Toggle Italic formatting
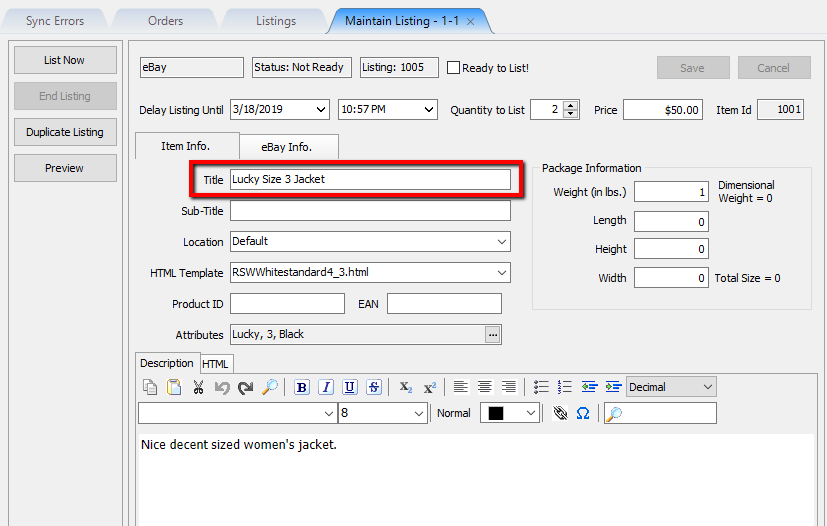 (326, 387)
